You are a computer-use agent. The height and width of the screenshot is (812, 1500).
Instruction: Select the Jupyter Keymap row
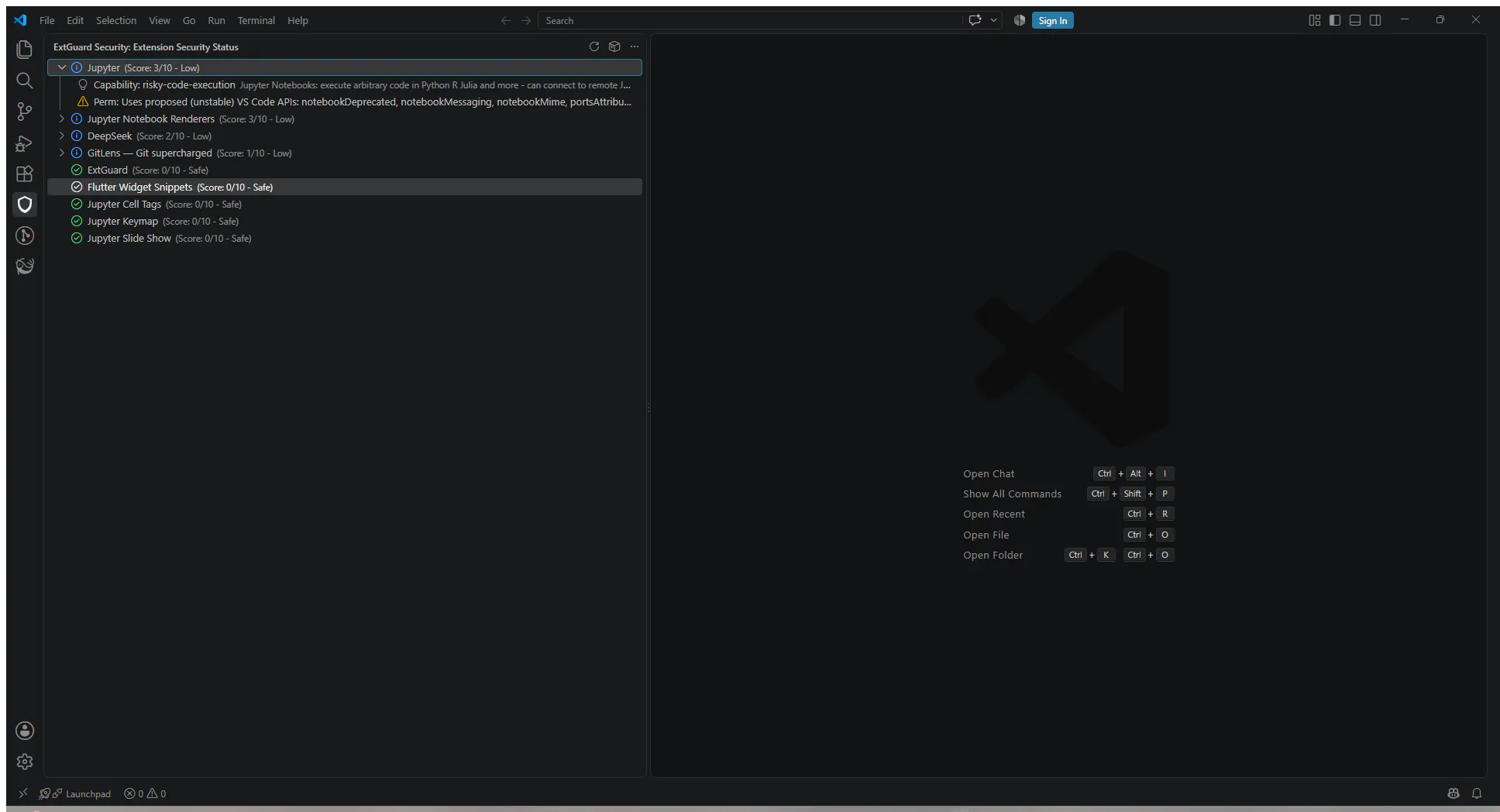(345, 221)
